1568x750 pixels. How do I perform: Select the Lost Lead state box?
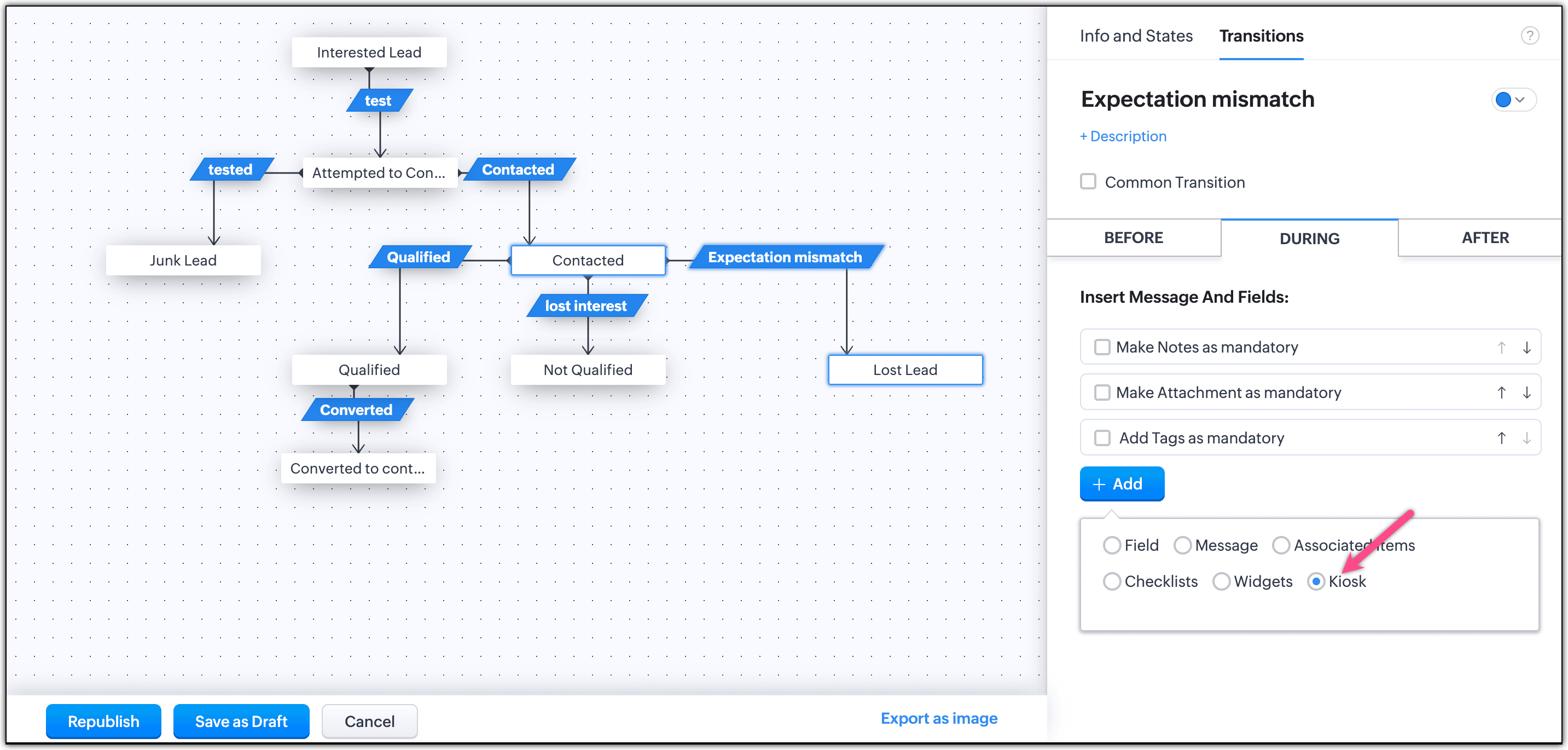pos(904,370)
